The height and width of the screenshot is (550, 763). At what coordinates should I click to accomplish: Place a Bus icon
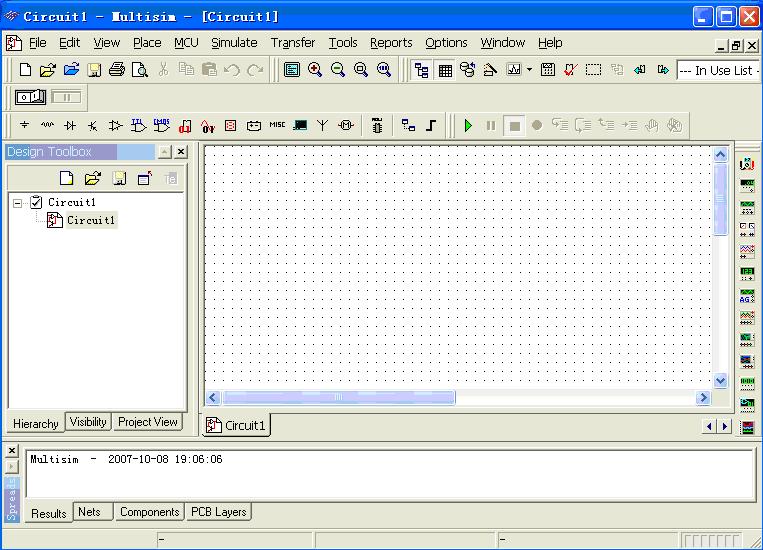[x=431, y=125]
